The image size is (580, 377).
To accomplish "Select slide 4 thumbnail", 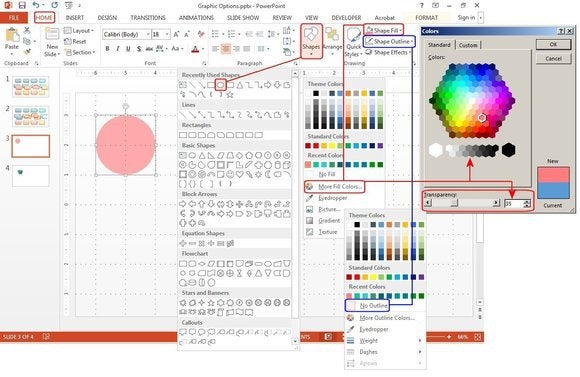I will tap(31, 176).
